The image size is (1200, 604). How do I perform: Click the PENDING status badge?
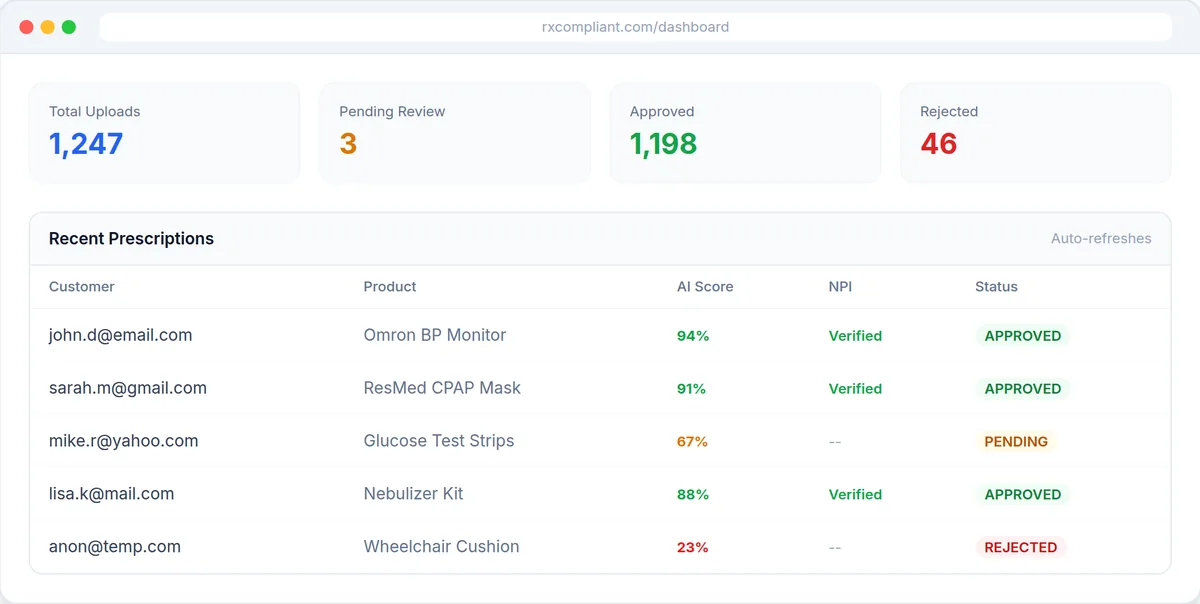click(x=1016, y=442)
